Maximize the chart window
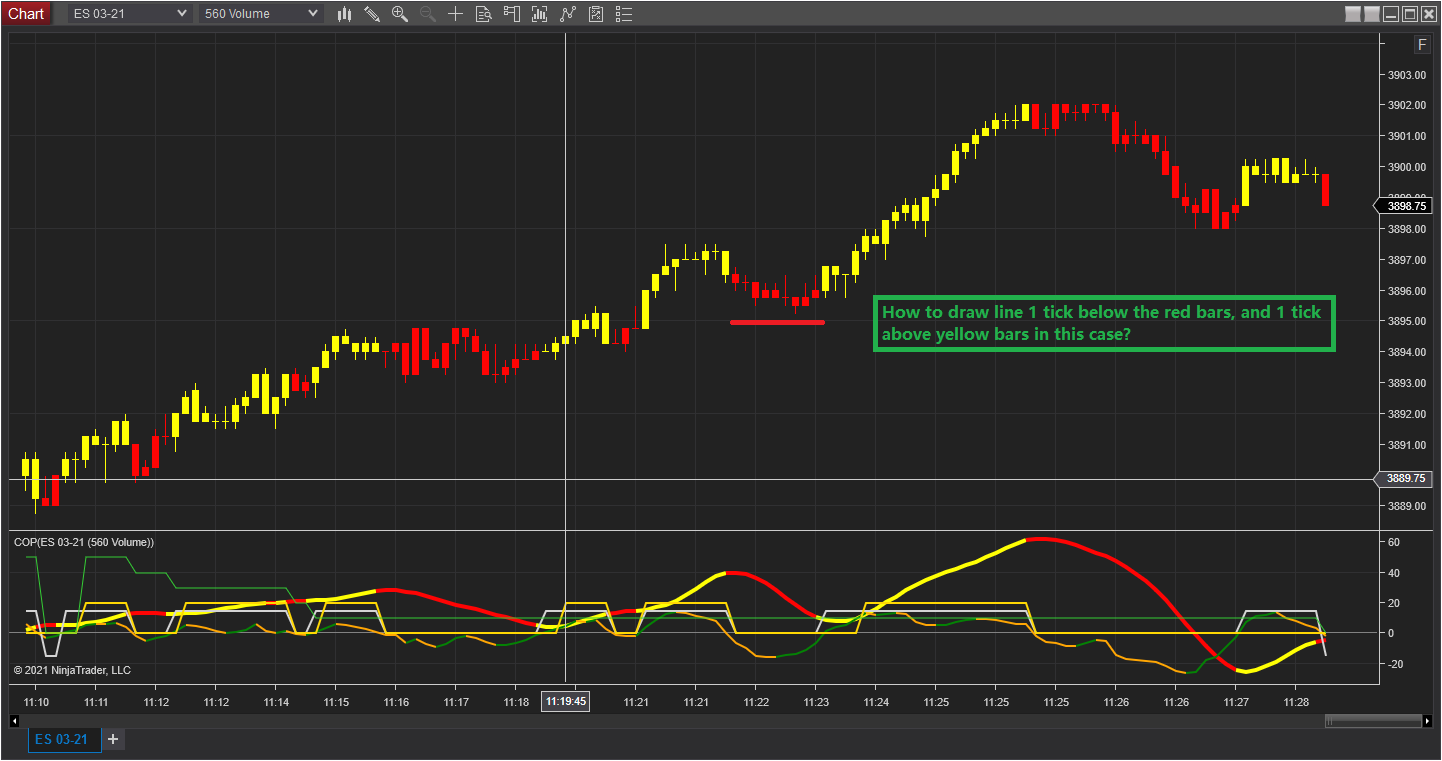 pyautogui.click(x=1410, y=14)
